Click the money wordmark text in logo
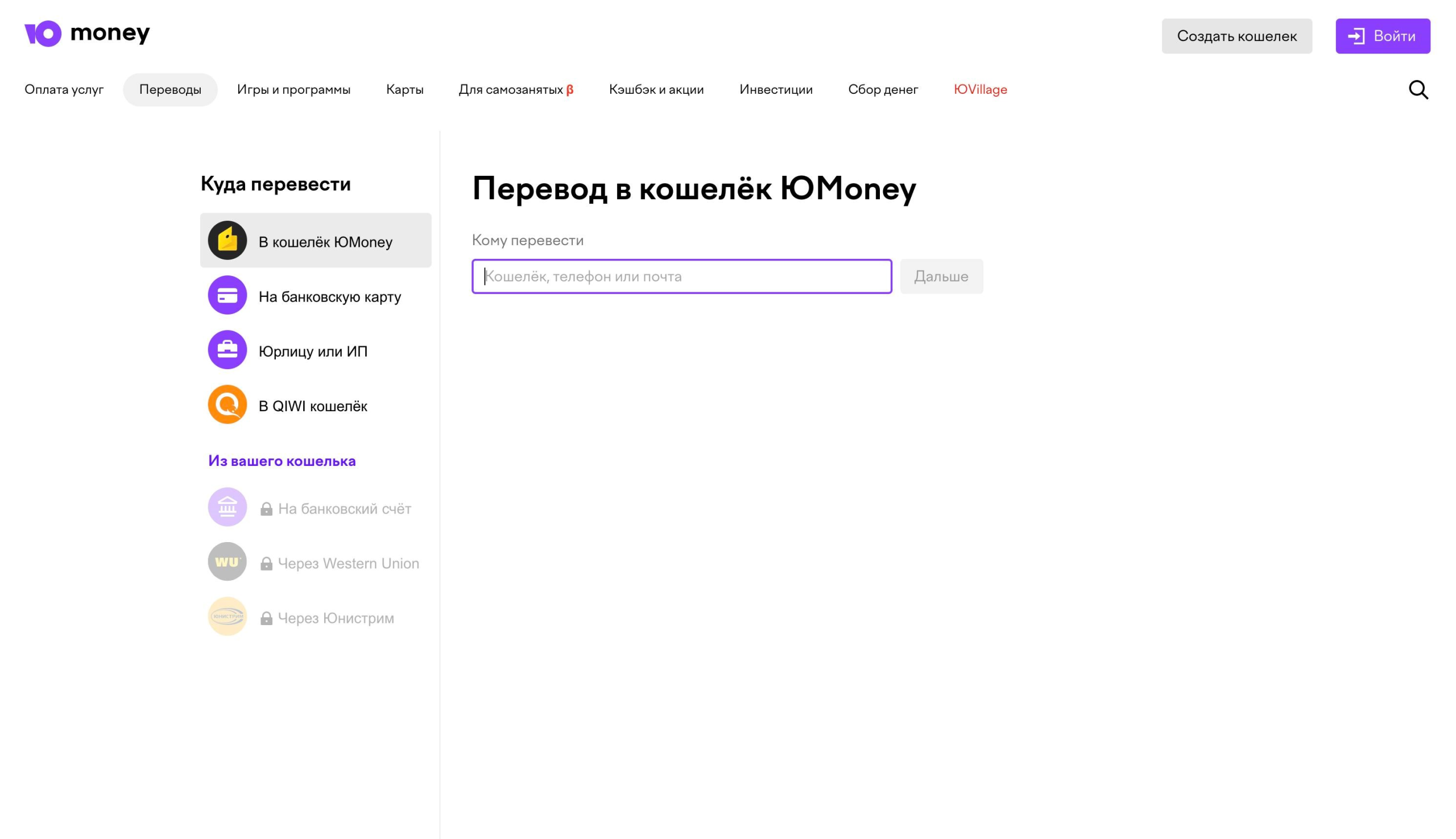 tap(110, 34)
